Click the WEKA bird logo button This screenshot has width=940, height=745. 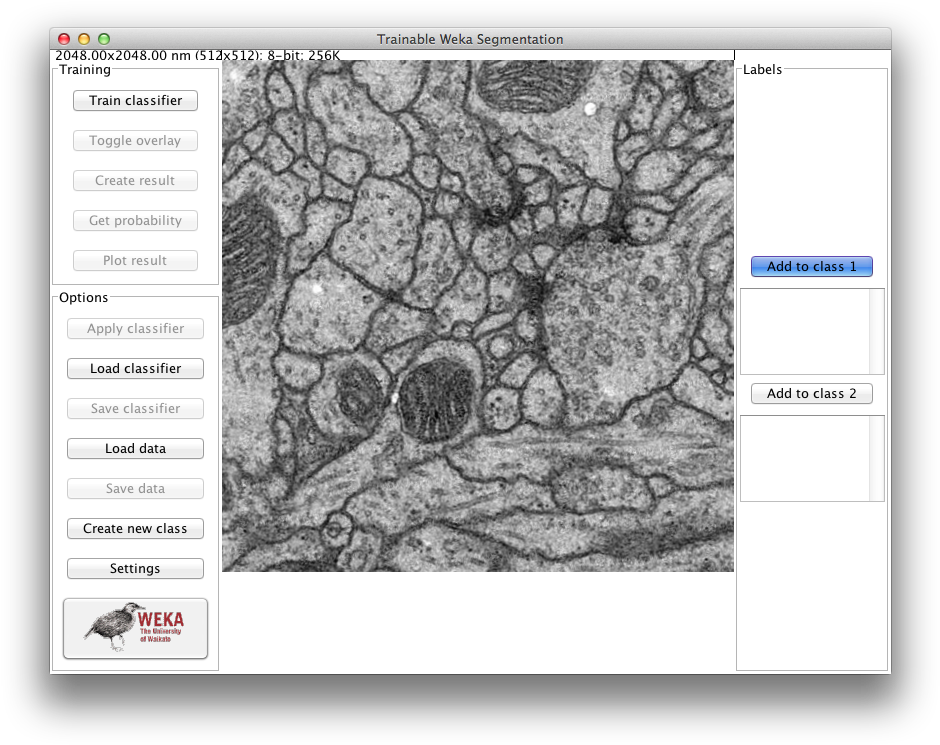click(x=135, y=628)
